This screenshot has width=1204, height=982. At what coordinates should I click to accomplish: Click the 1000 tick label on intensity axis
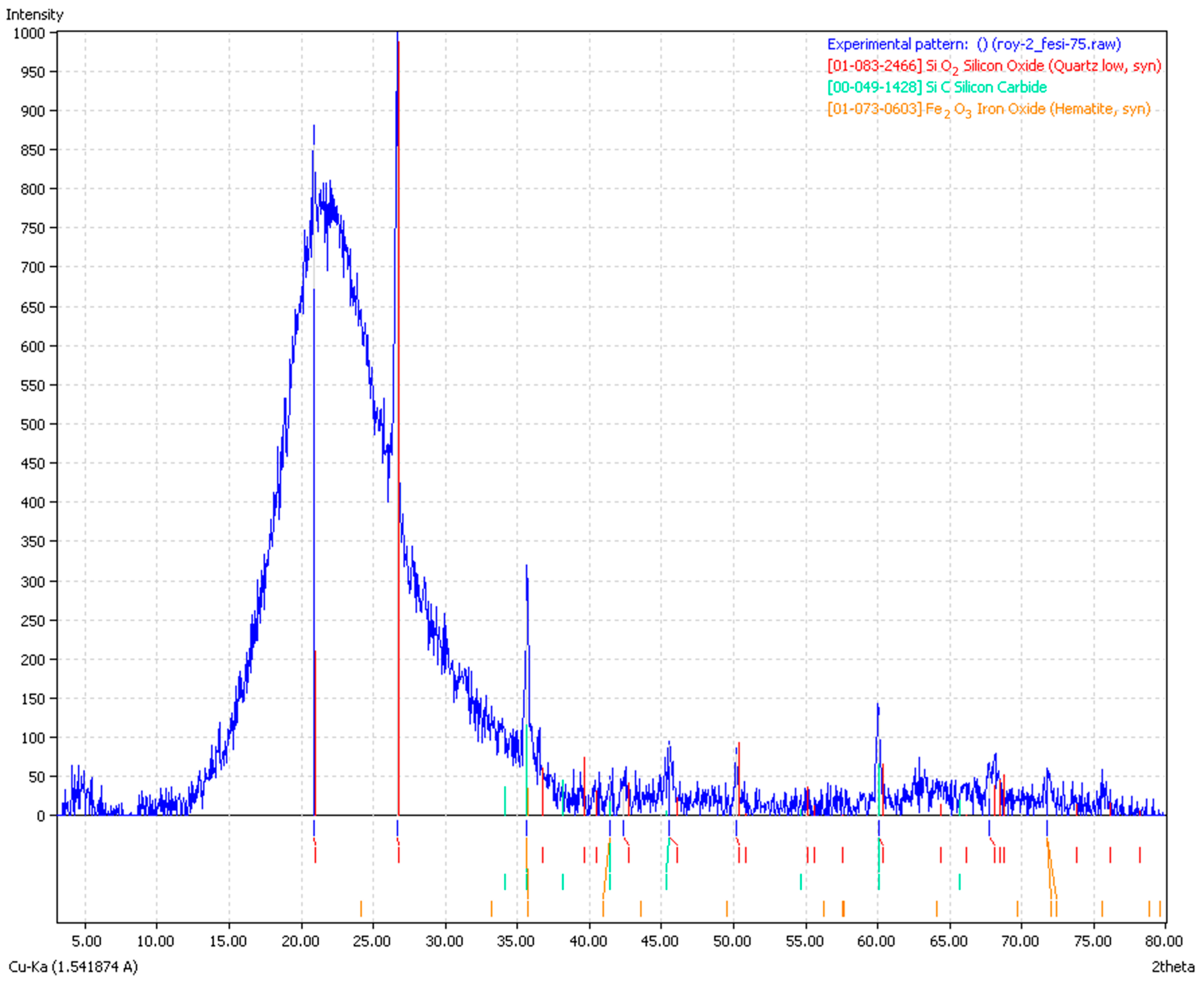[29, 33]
